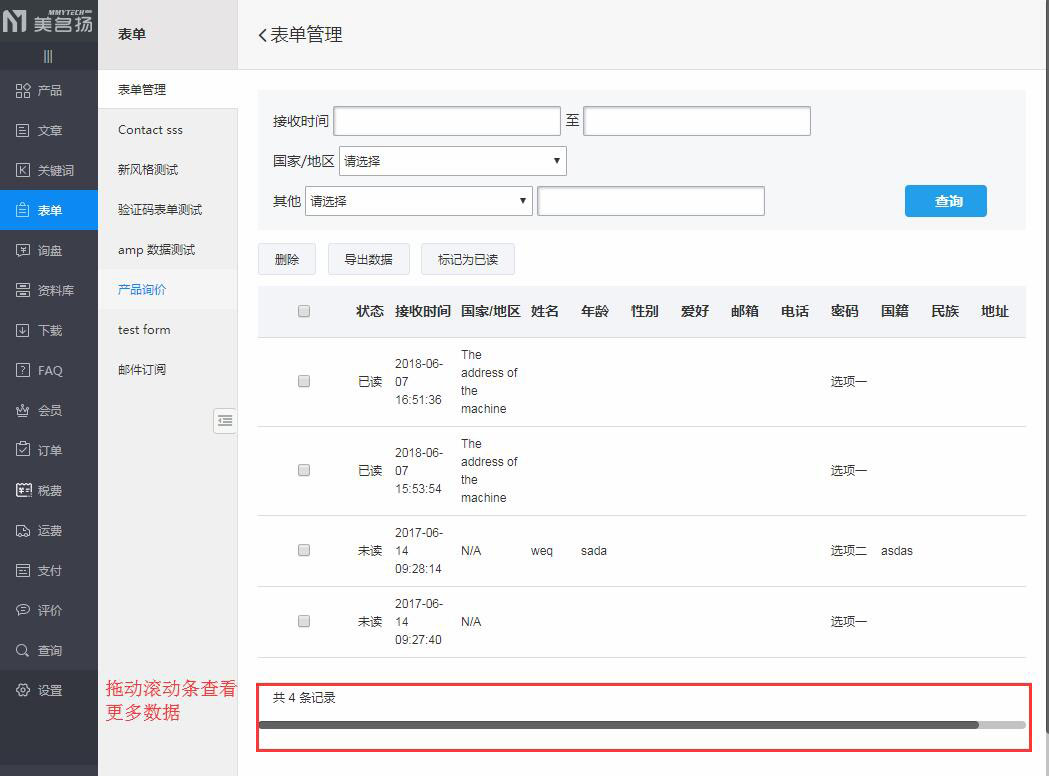Click the horizontal scrollbar under the table
The image size is (1049, 776).
[618, 725]
